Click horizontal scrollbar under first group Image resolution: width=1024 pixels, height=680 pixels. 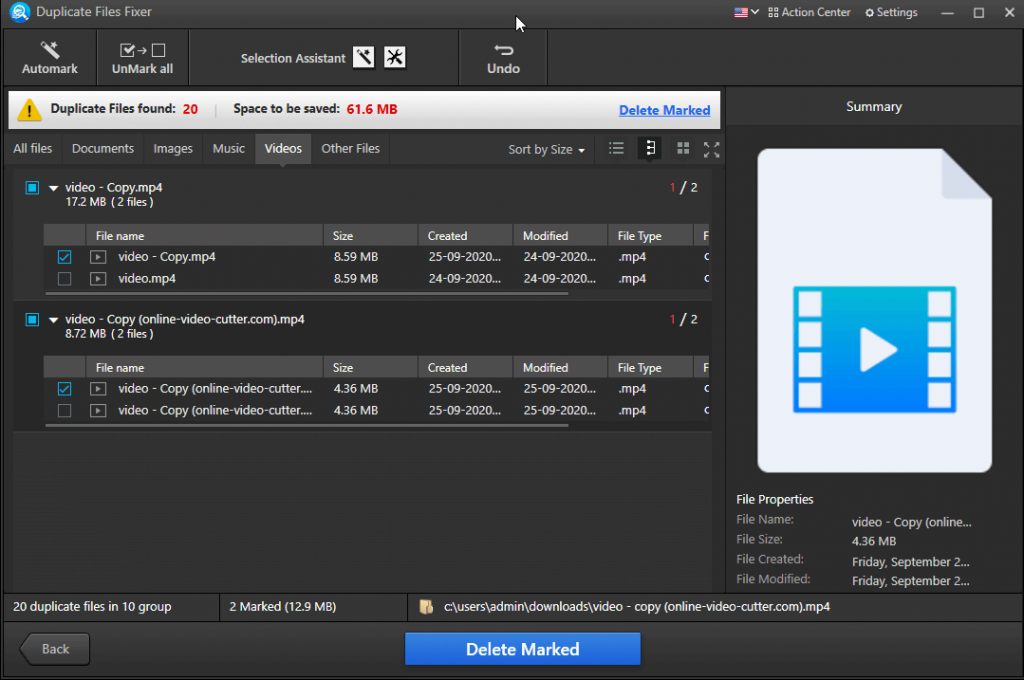(307, 294)
